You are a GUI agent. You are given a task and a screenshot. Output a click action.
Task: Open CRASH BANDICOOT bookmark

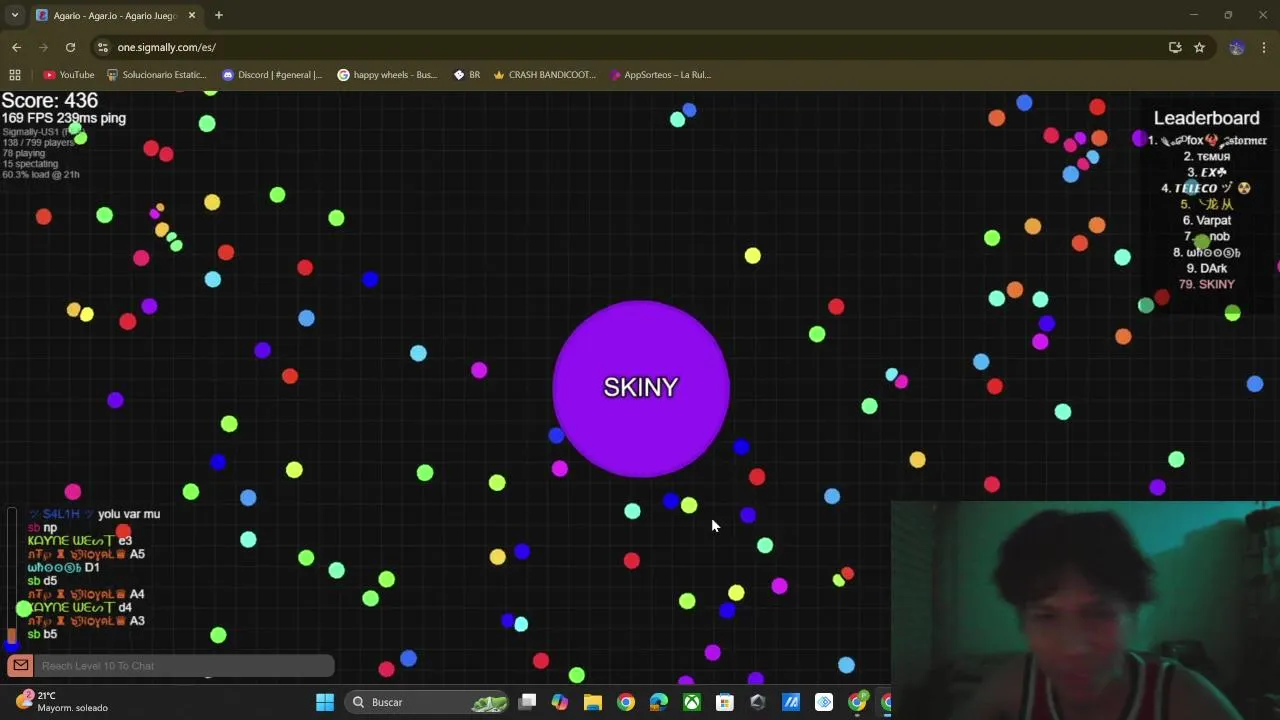pos(545,74)
